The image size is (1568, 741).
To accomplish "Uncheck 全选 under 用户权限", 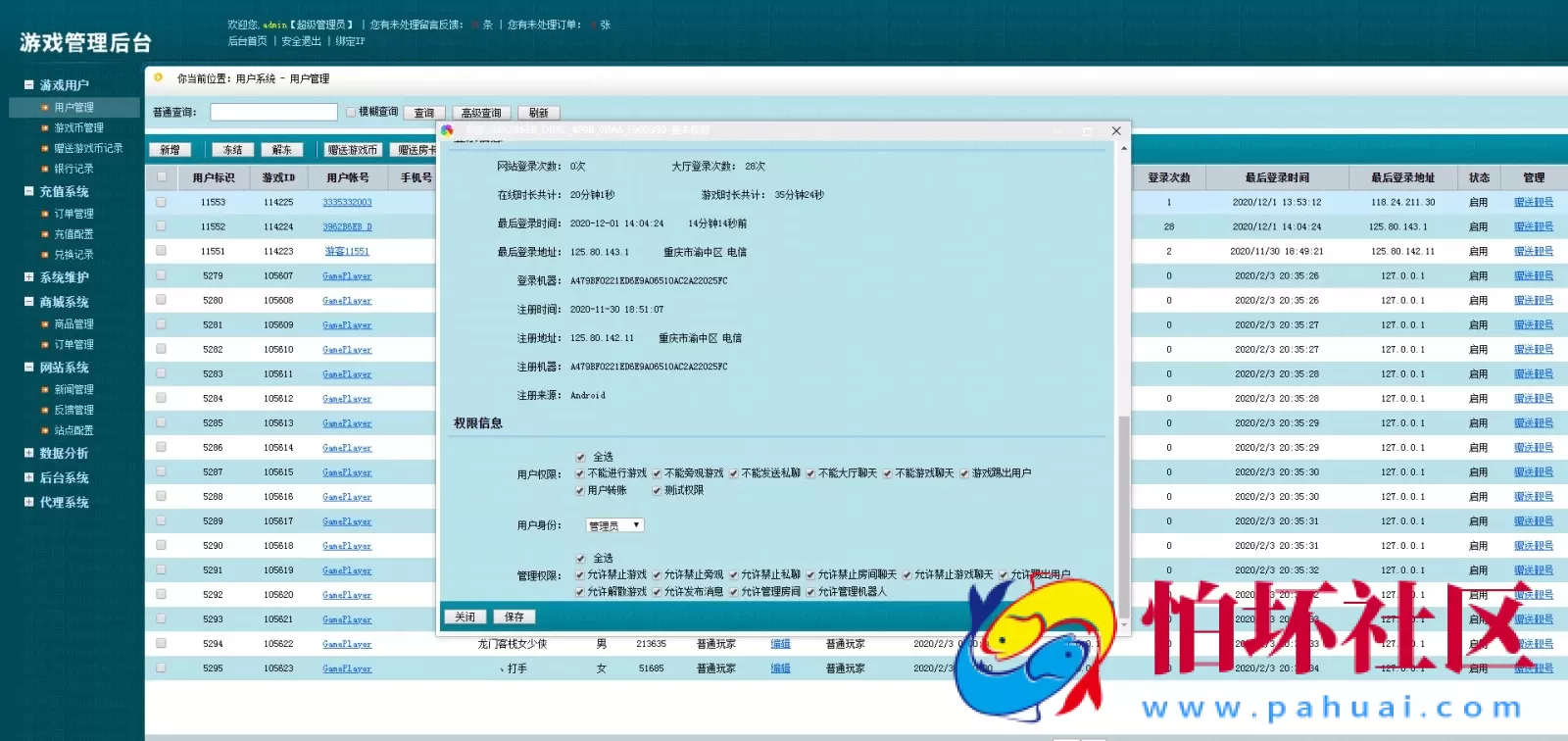I will pos(579,457).
